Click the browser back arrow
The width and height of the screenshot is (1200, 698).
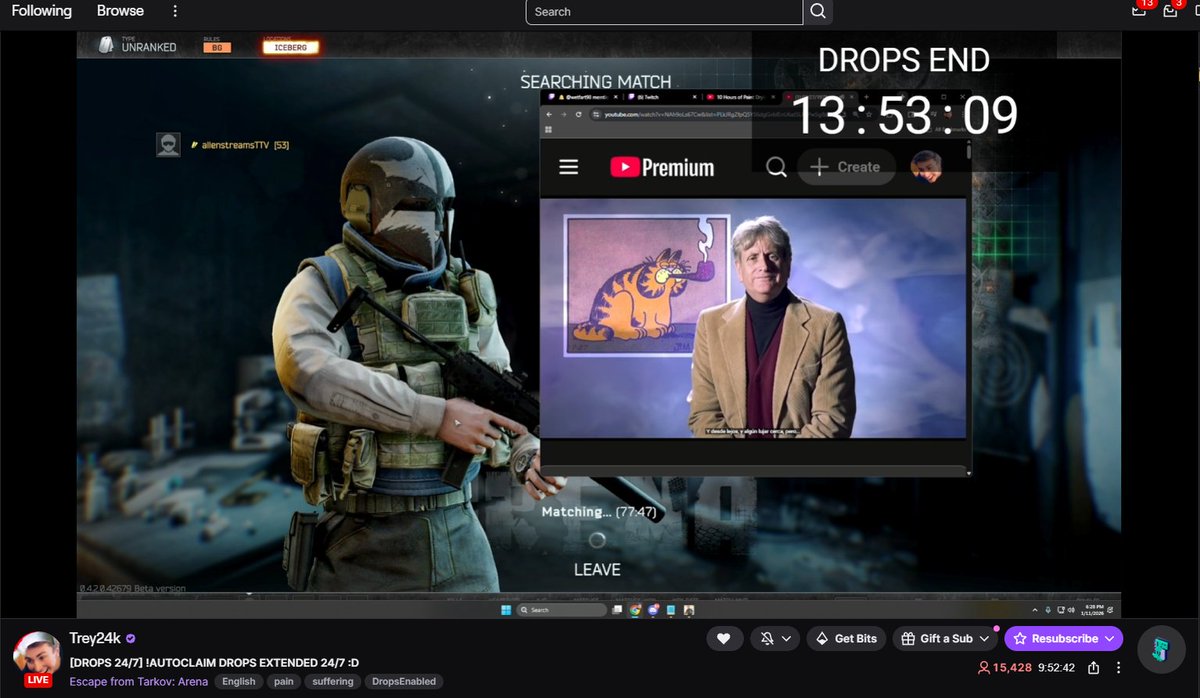point(549,115)
